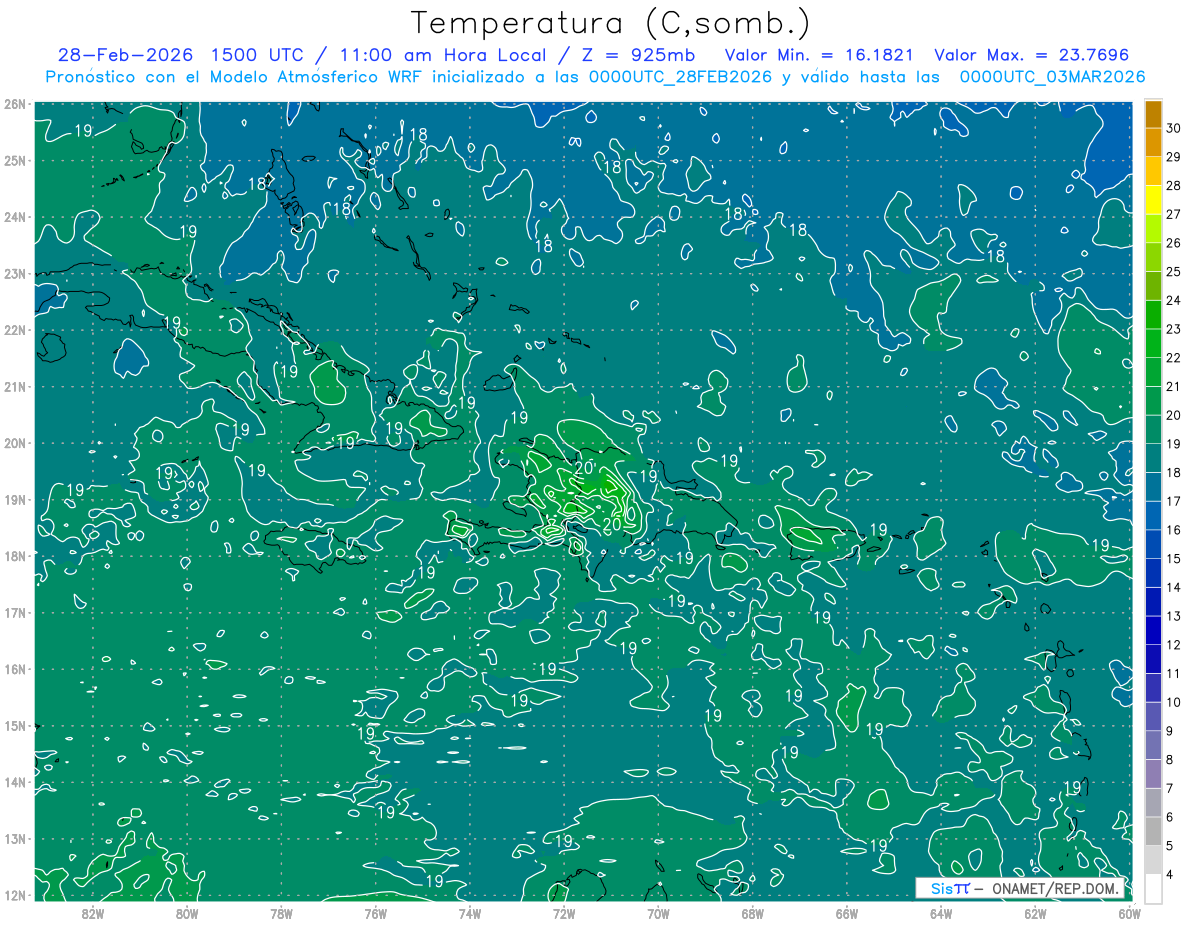Viewport: 1200px width, 927px height.
Task: Click the 23N latitude axis label
Action: click(15, 273)
